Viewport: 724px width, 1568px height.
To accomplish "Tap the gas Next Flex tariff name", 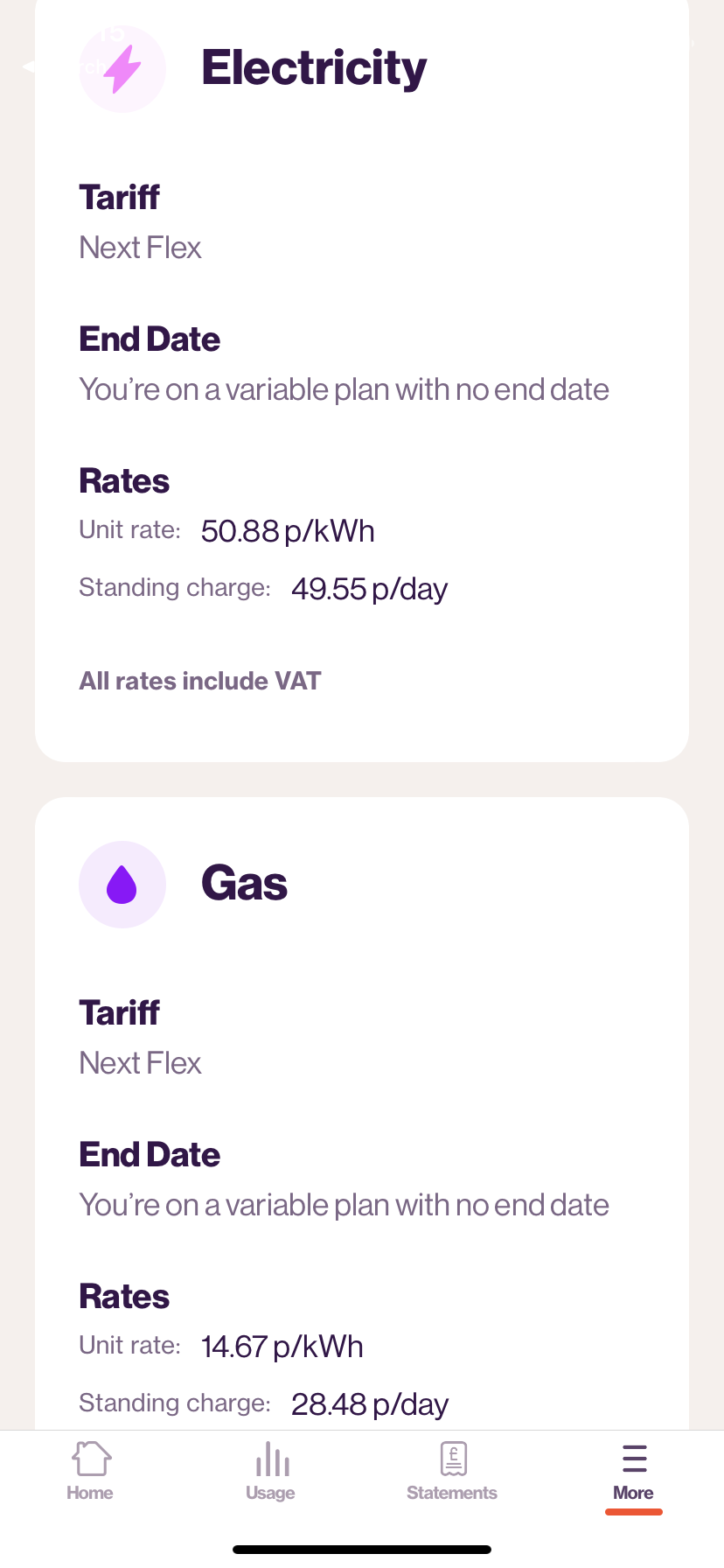I will [x=140, y=1063].
